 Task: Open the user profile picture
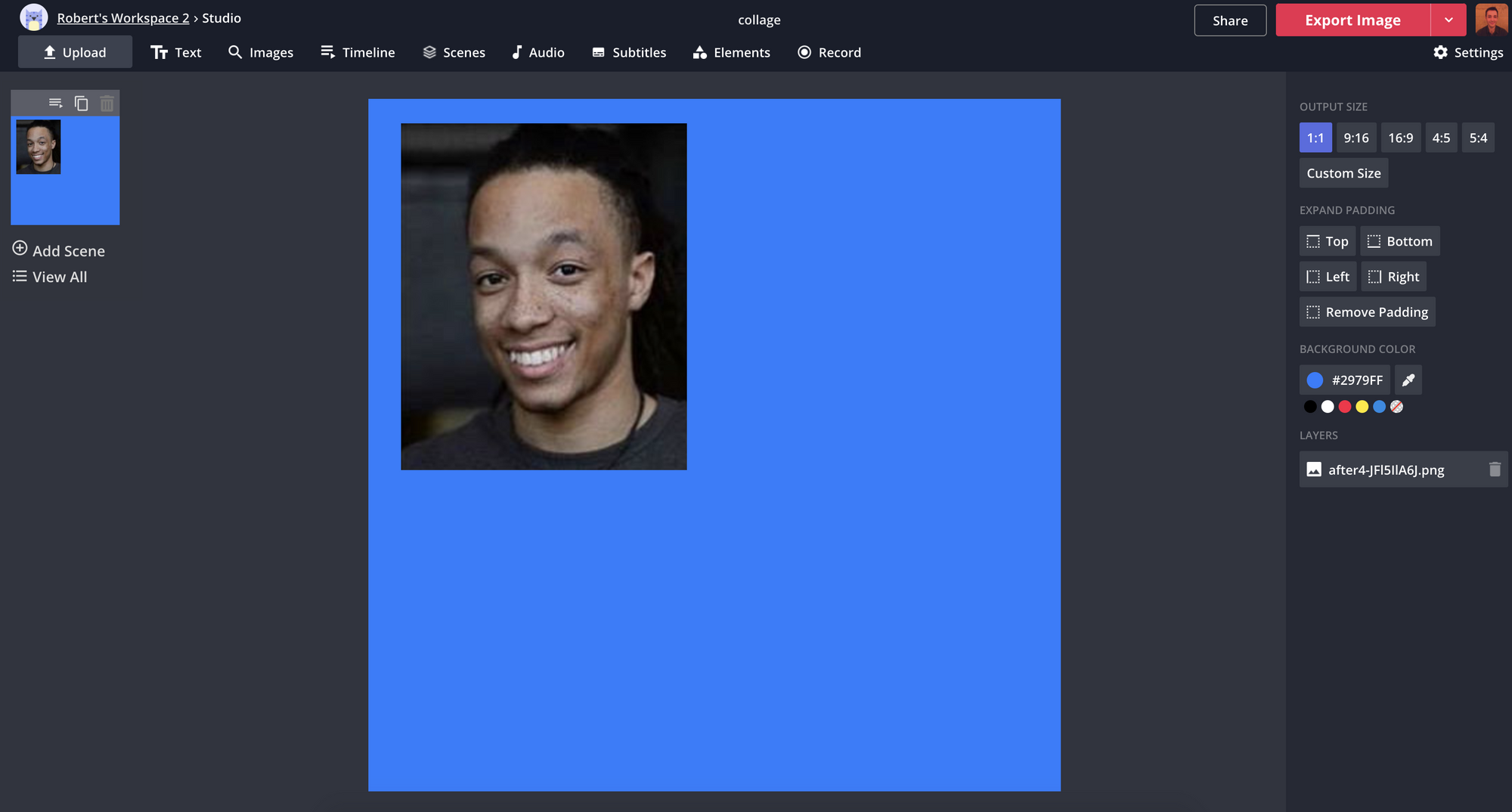1490,20
